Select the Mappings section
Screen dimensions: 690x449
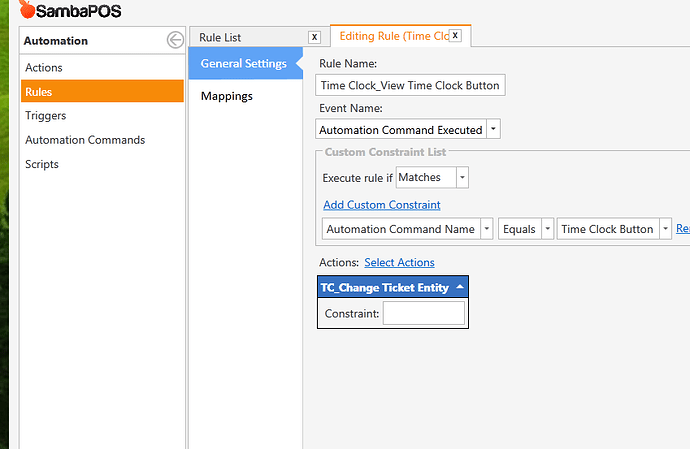227,96
